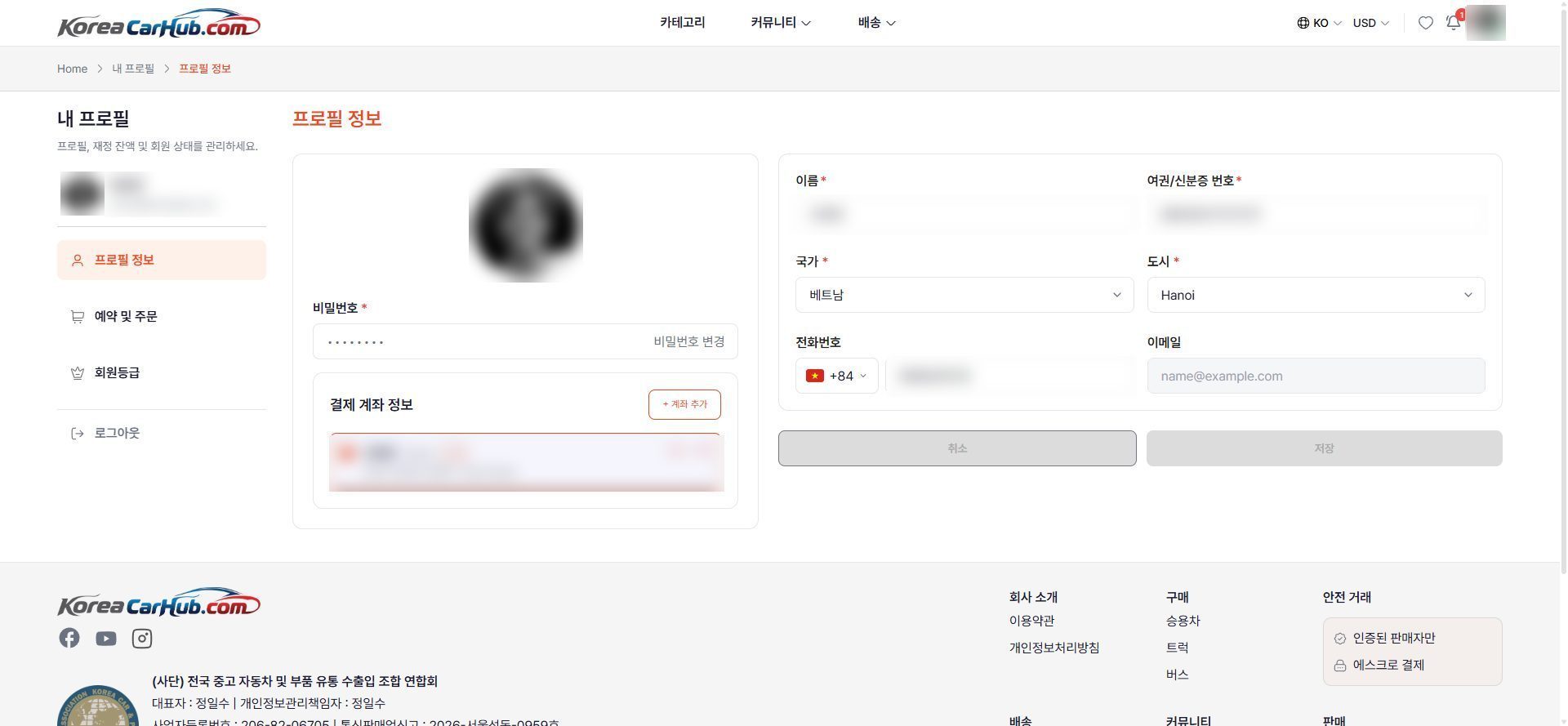The height and width of the screenshot is (726, 1568).
Task: Open notifications bell icon
Action: [x=1454, y=22]
